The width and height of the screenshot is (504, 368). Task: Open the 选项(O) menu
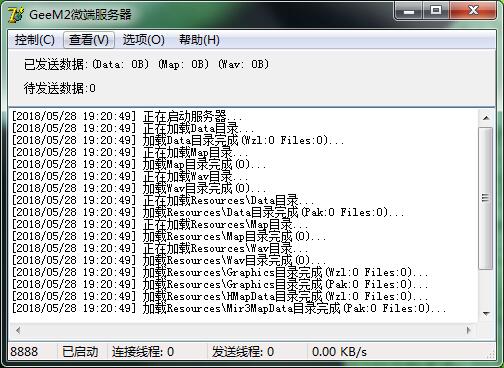(144, 40)
